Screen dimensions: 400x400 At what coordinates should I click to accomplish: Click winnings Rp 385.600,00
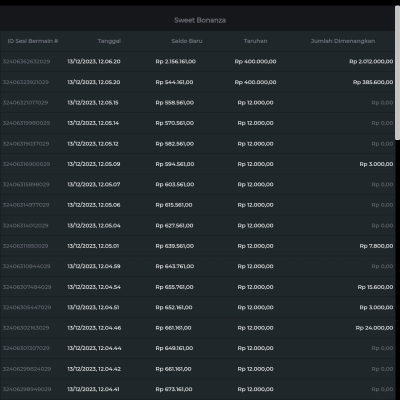pos(373,82)
